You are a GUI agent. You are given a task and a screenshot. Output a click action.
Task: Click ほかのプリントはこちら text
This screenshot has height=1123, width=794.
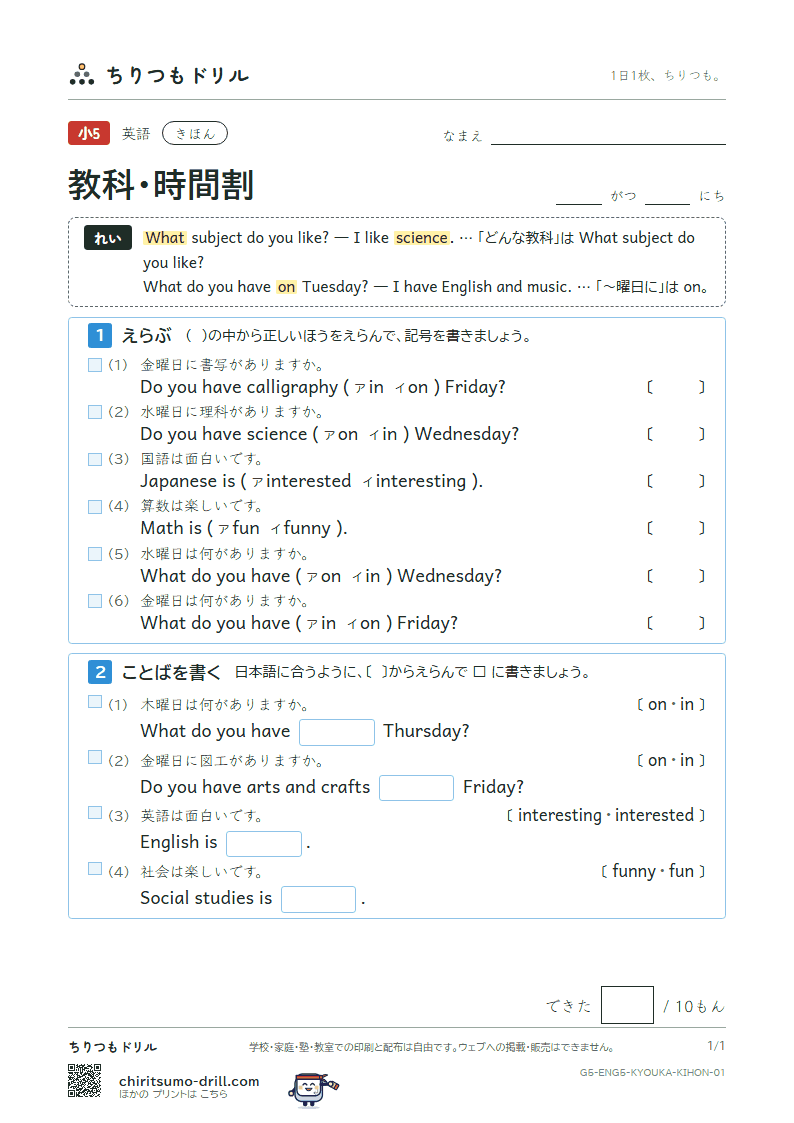tap(173, 1094)
